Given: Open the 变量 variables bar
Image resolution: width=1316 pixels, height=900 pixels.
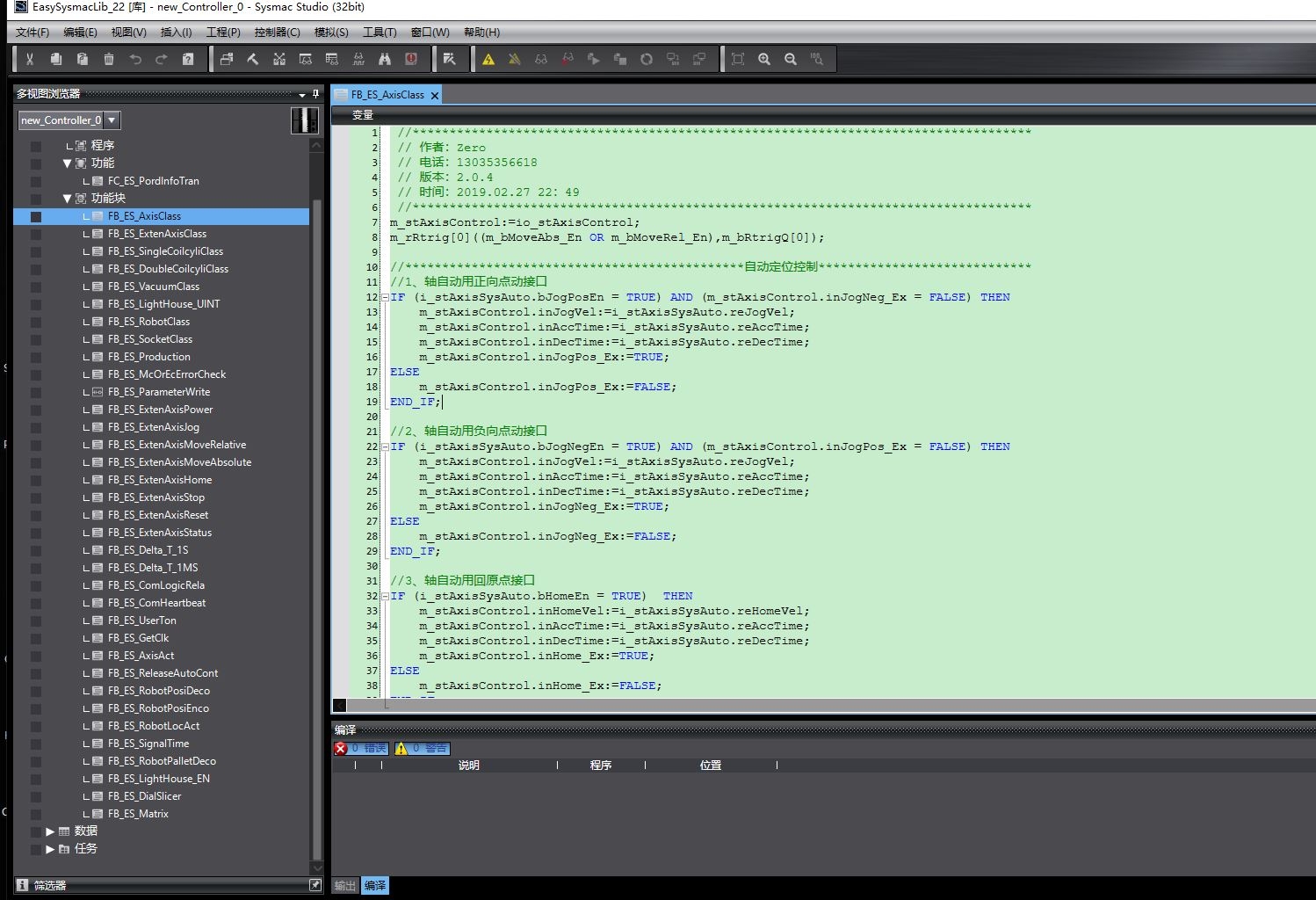Looking at the screenshot, I should pyautogui.click(x=363, y=114).
